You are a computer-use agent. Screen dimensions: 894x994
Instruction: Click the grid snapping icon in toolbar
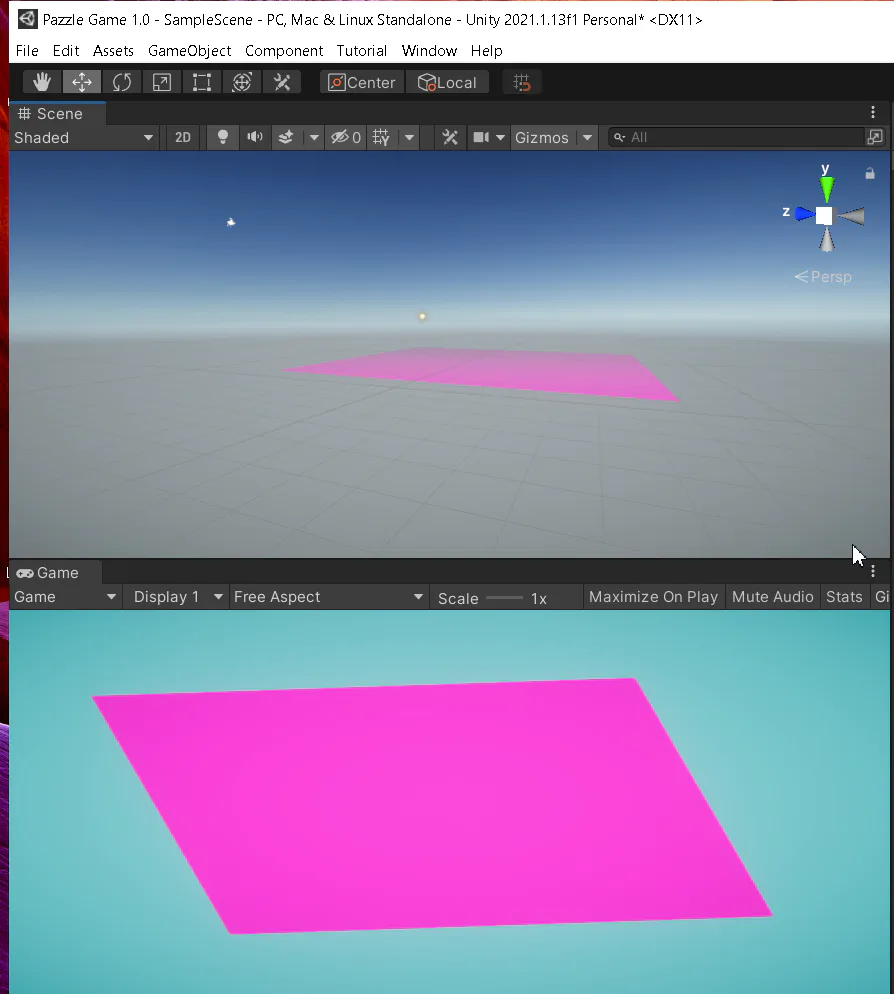pos(522,82)
